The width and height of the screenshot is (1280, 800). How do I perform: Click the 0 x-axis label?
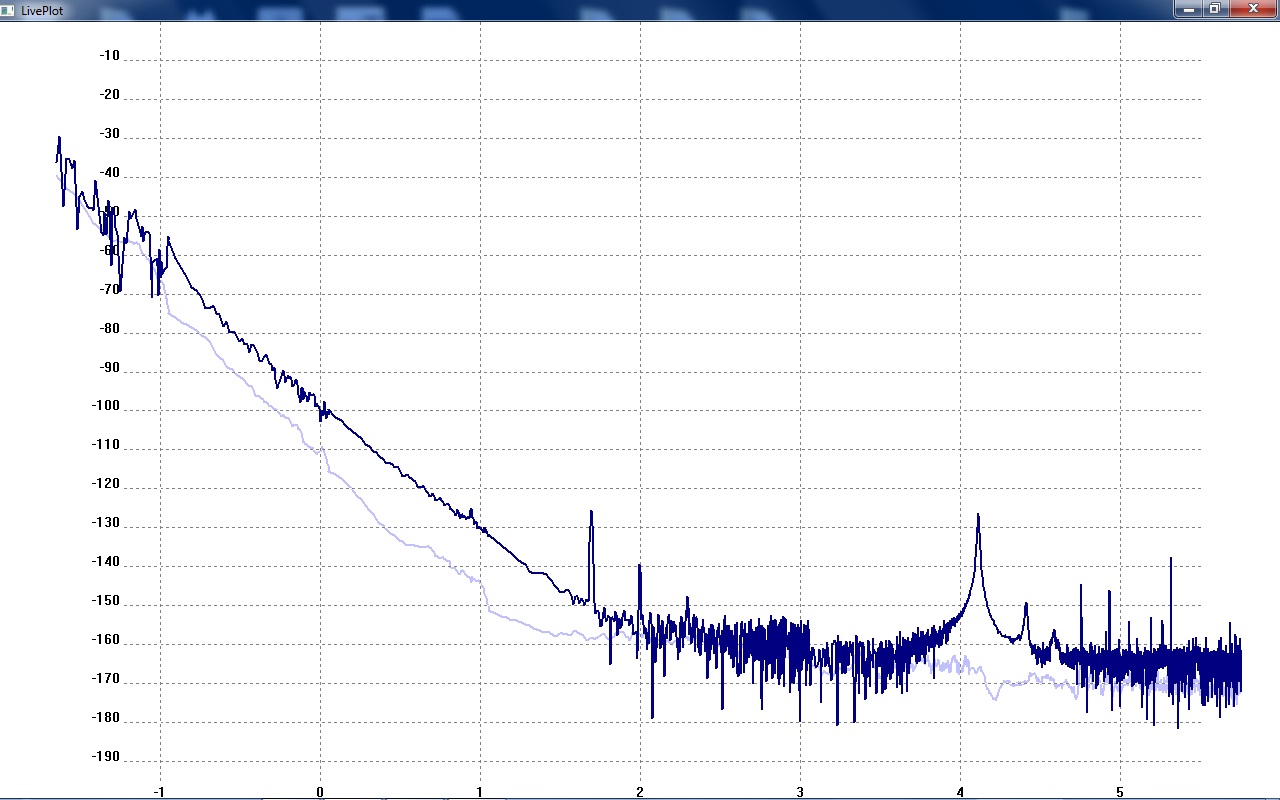point(320,791)
